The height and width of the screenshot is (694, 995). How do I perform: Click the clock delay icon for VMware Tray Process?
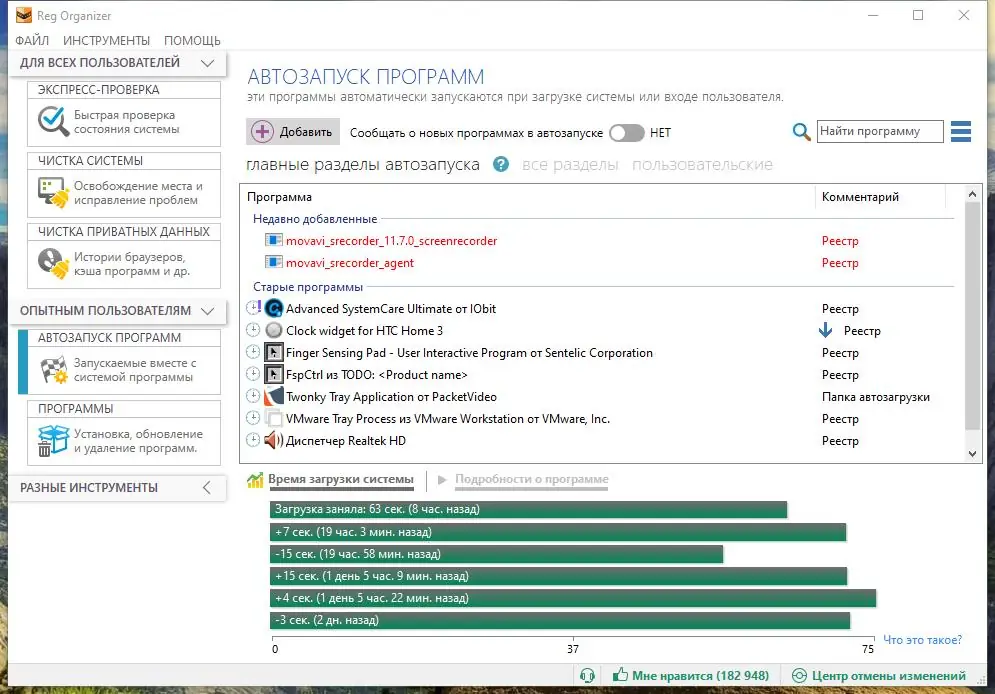253,418
